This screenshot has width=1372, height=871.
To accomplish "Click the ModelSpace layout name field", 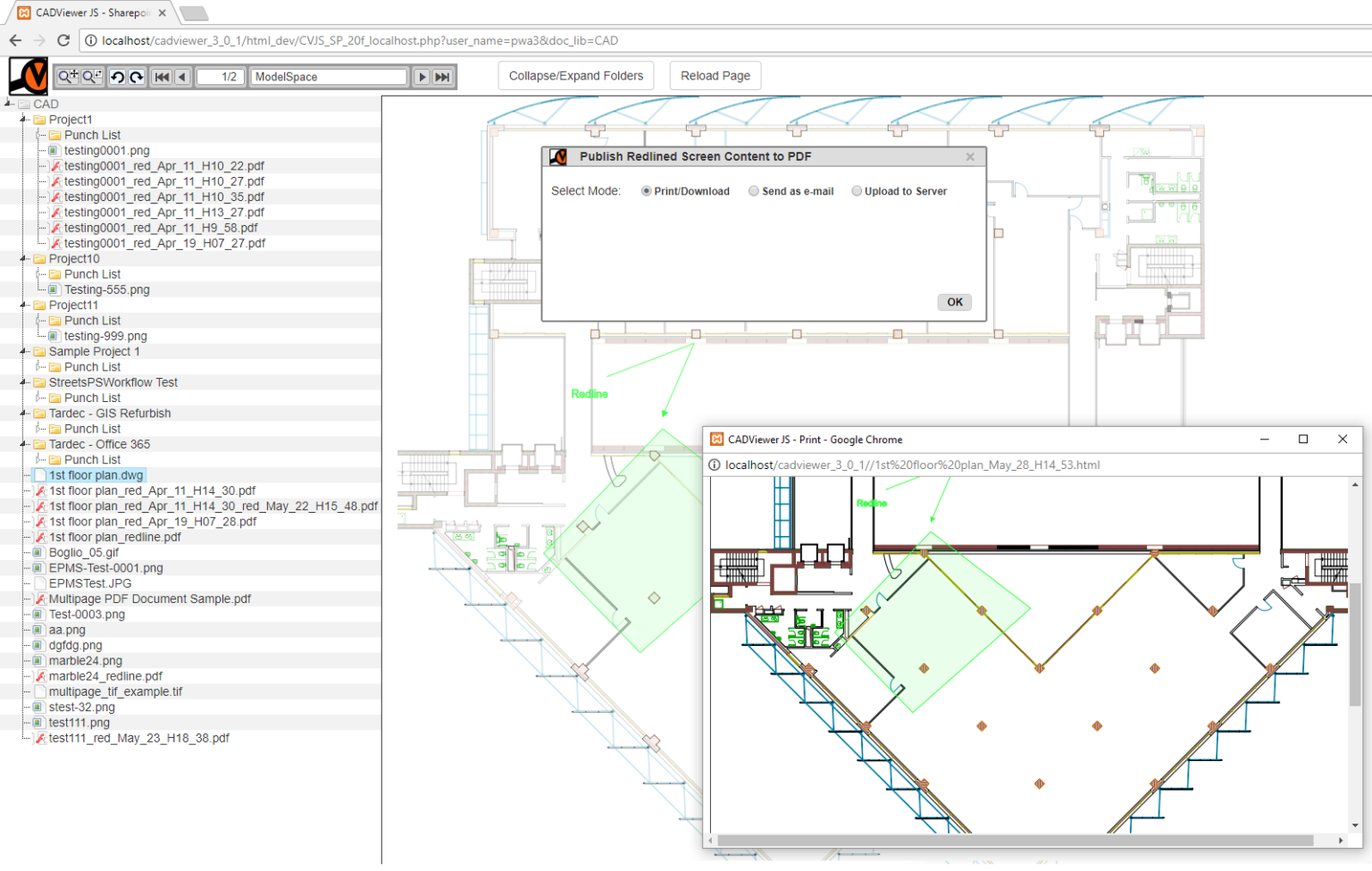I will 328,77.
